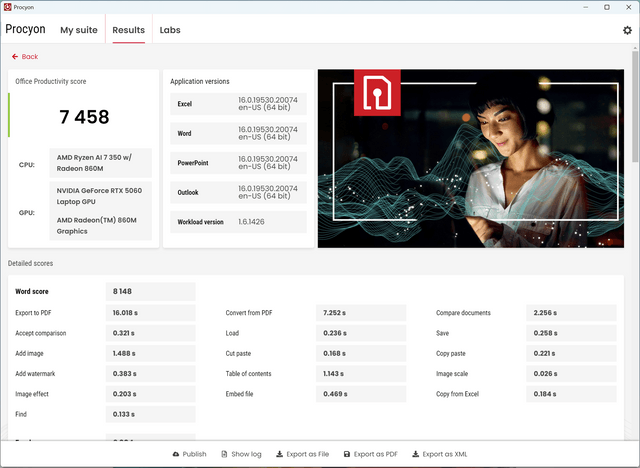The width and height of the screenshot is (640, 468).
Task: Click the GPU: label
Action: click(x=27, y=213)
